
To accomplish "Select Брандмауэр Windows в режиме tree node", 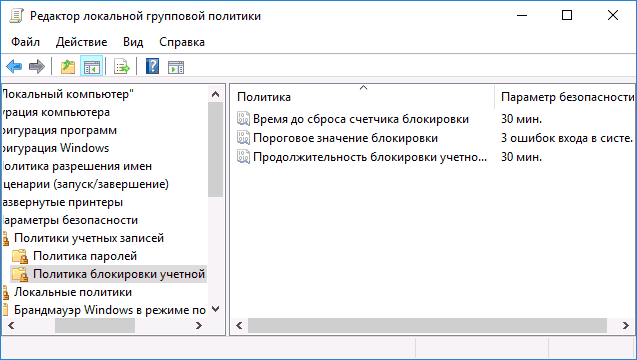I will click(x=110, y=310).
